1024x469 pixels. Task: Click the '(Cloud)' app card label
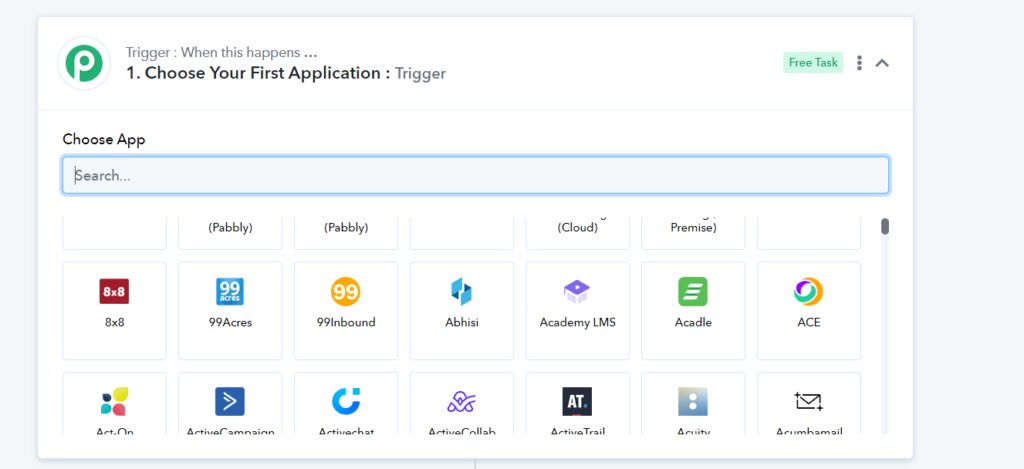click(x=577, y=228)
